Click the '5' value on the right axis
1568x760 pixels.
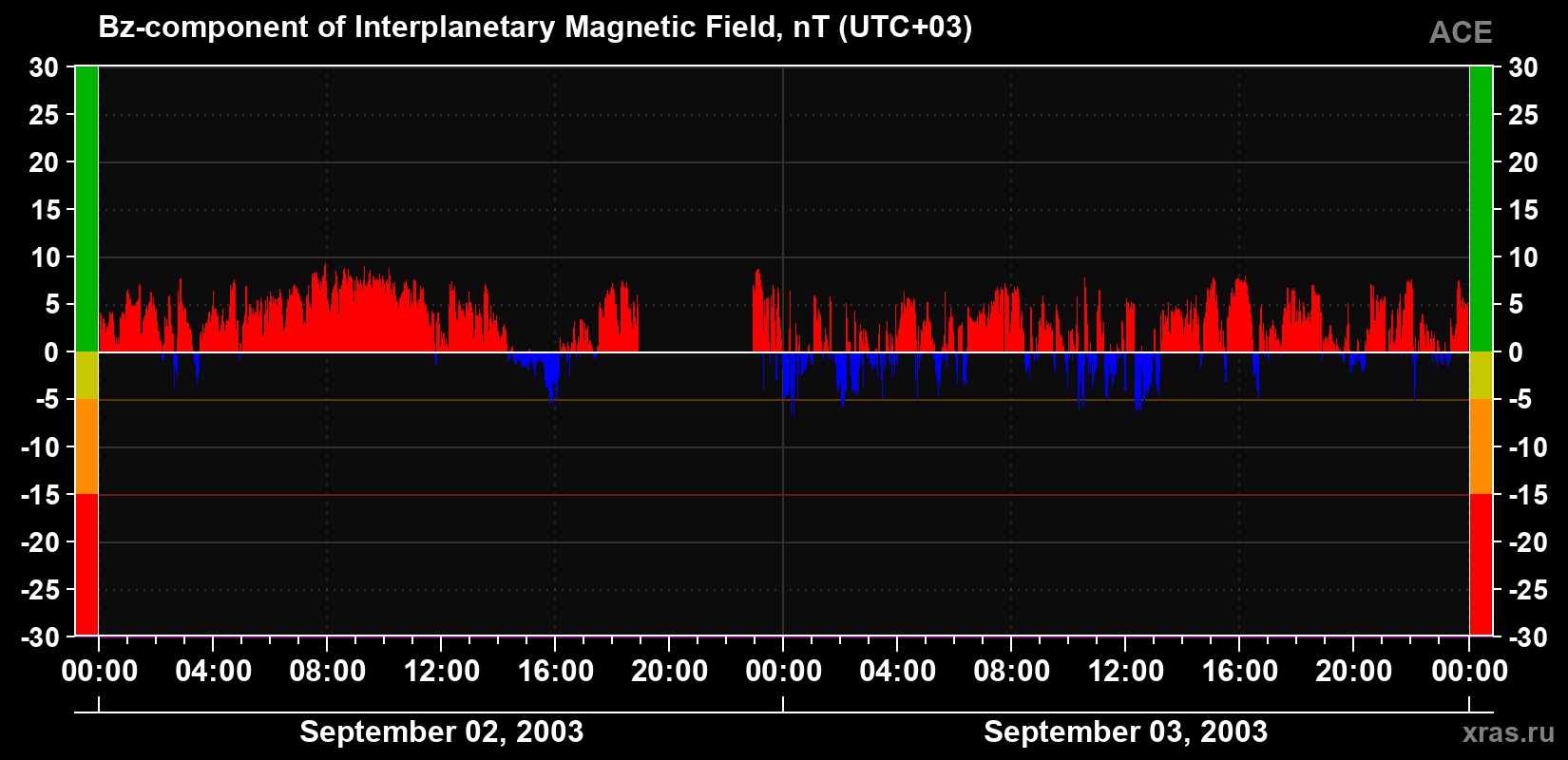(1516, 305)
